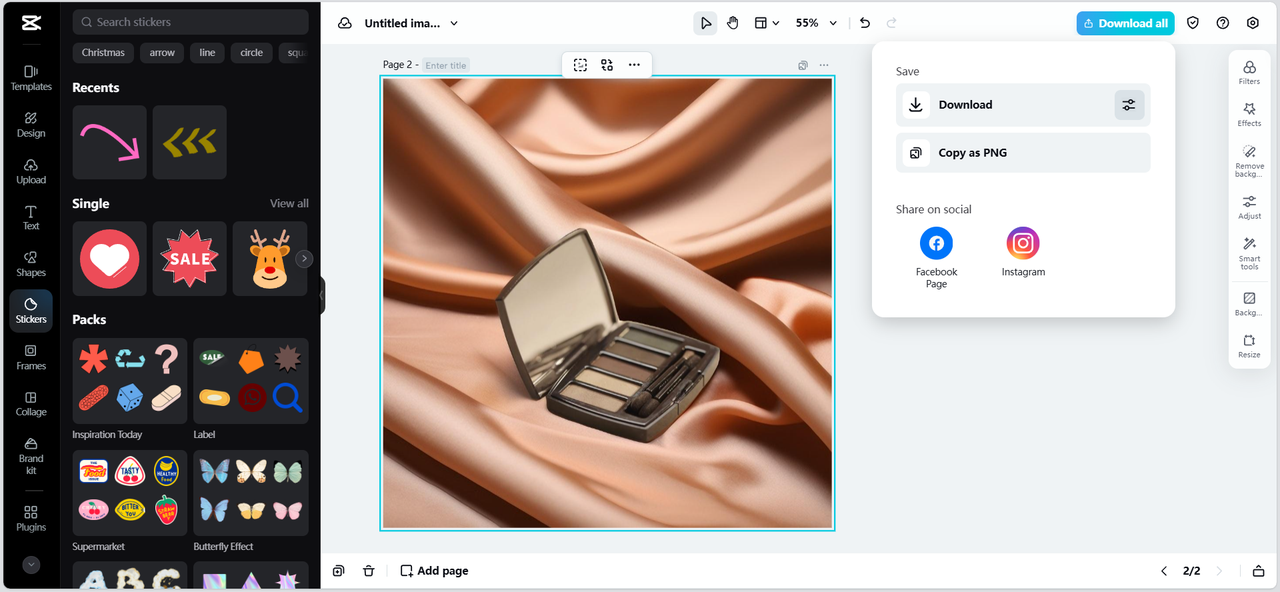This screenshot has height=592, width=1280.
Task: Expand the 55% zoom dropdown
Action: pos(832,23)
